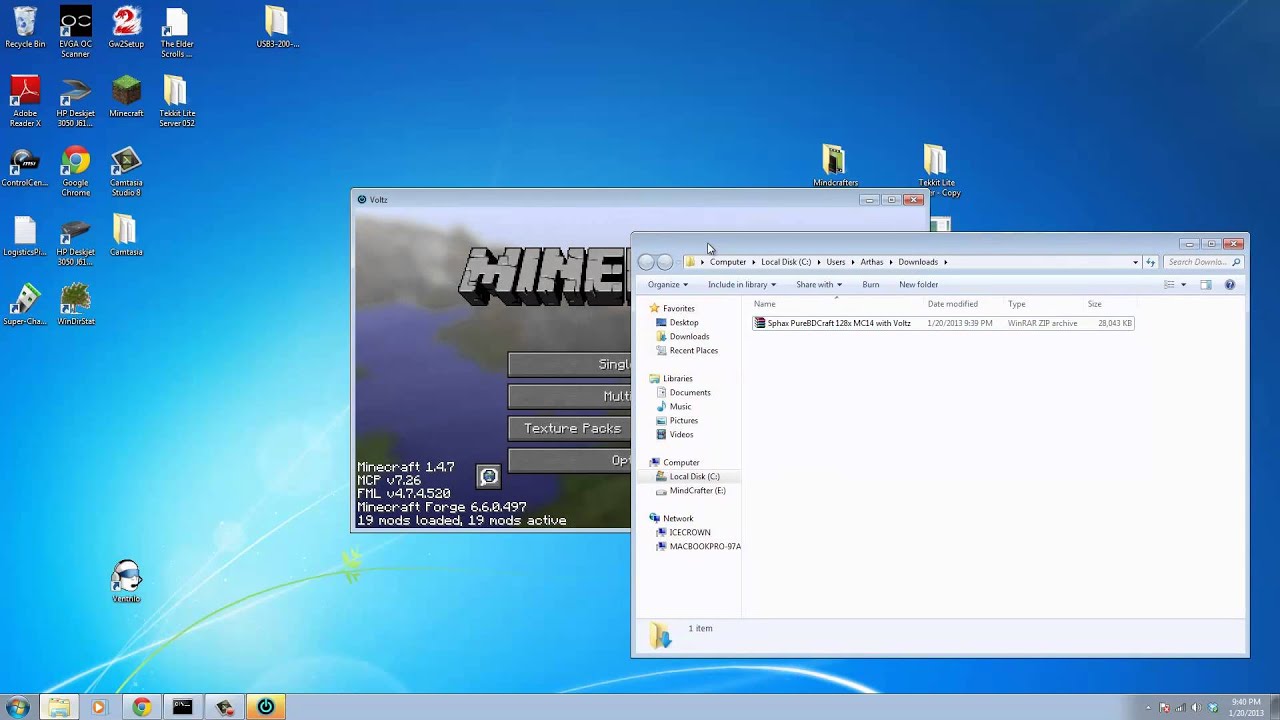This screenshot has width=1280, height=720.
Task: Open EVGA OC Scanner desktop icon
Action: pos(75,31)
